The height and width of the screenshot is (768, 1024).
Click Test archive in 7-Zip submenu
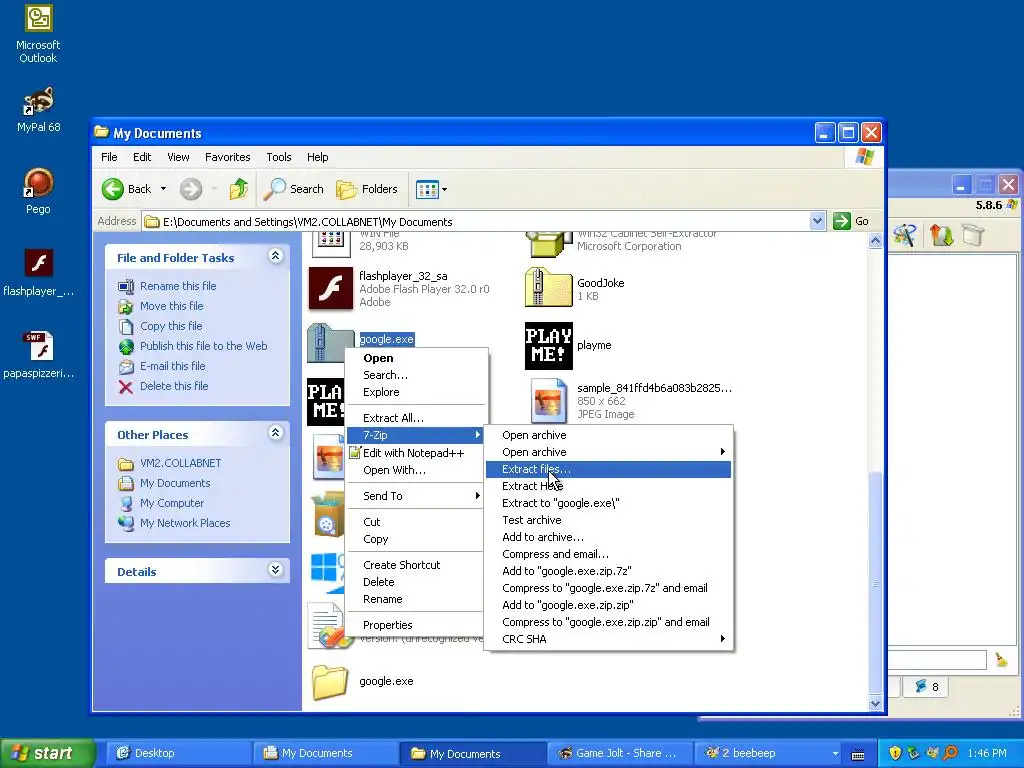point(608,520)
